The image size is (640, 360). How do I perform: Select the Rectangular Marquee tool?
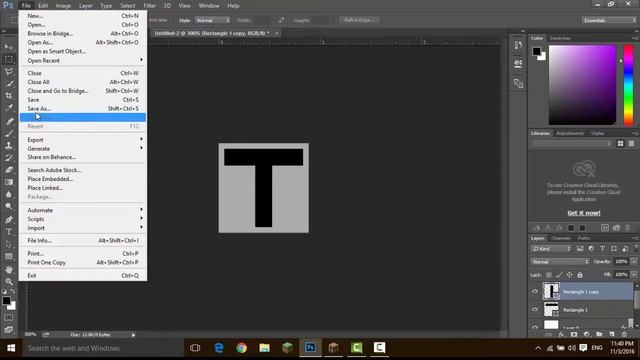9,60
